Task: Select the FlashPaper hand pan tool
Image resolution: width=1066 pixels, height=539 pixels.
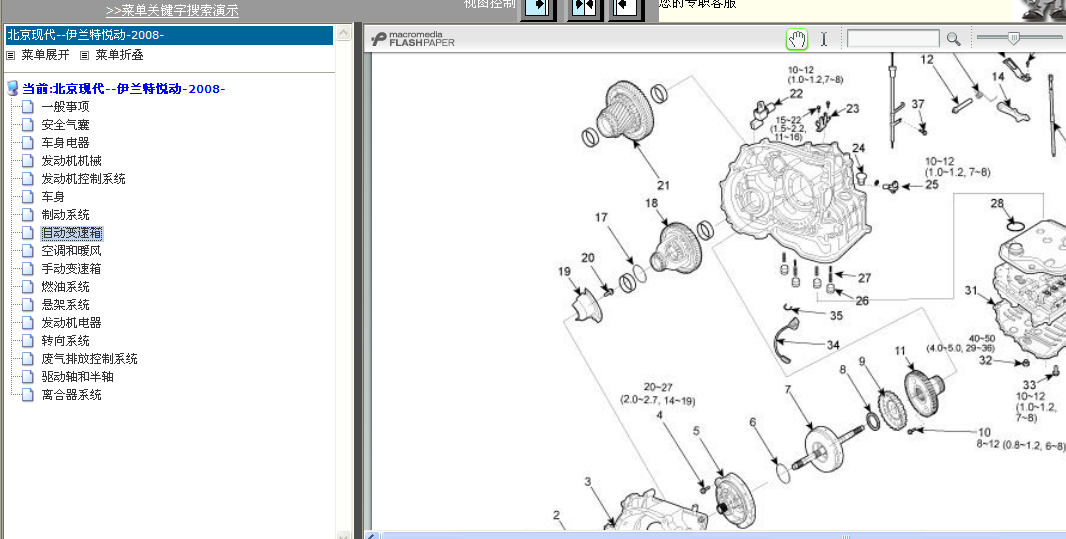Action: click(x=797, y=39)
